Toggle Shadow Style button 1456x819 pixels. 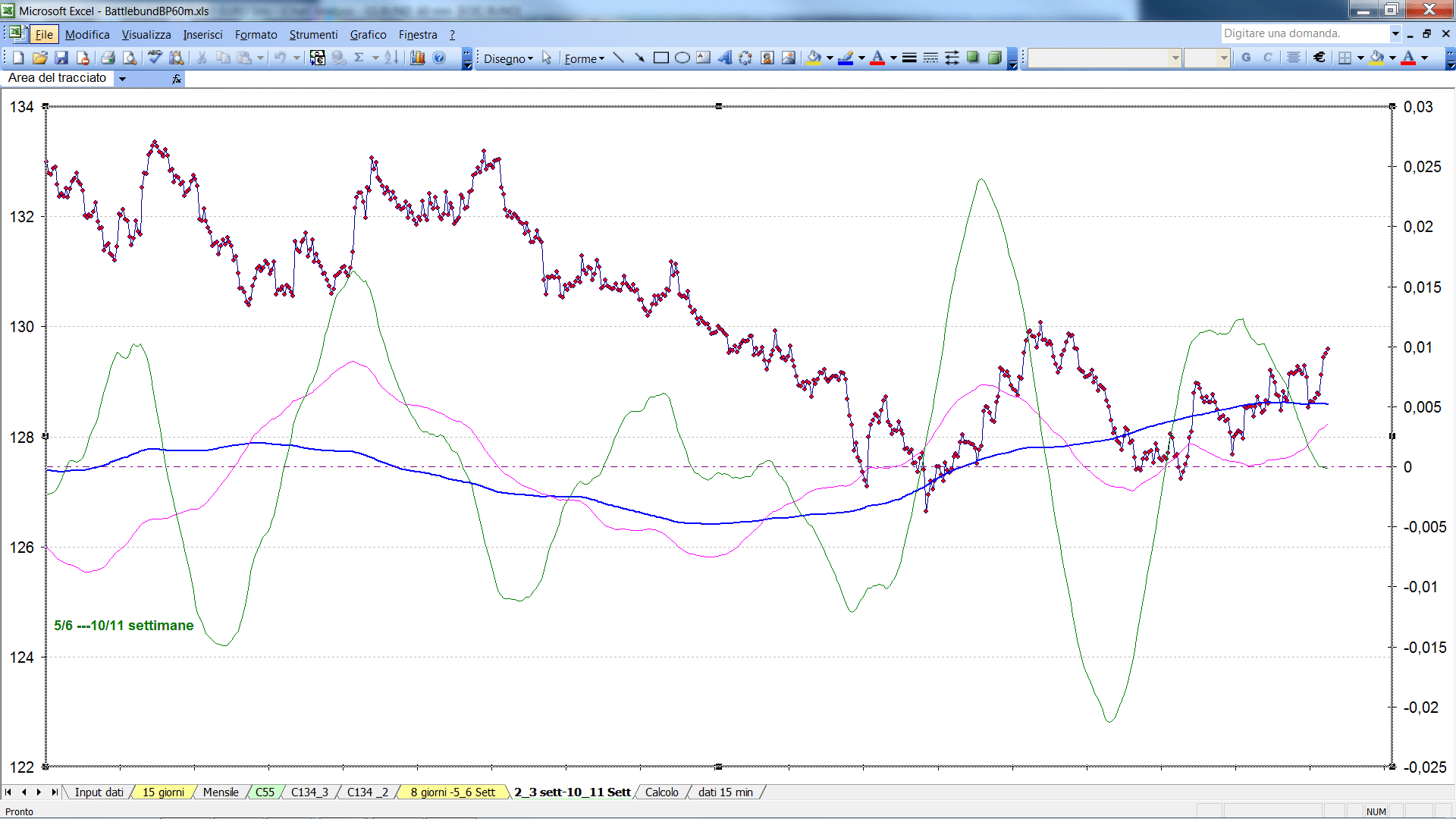point(973,58)
